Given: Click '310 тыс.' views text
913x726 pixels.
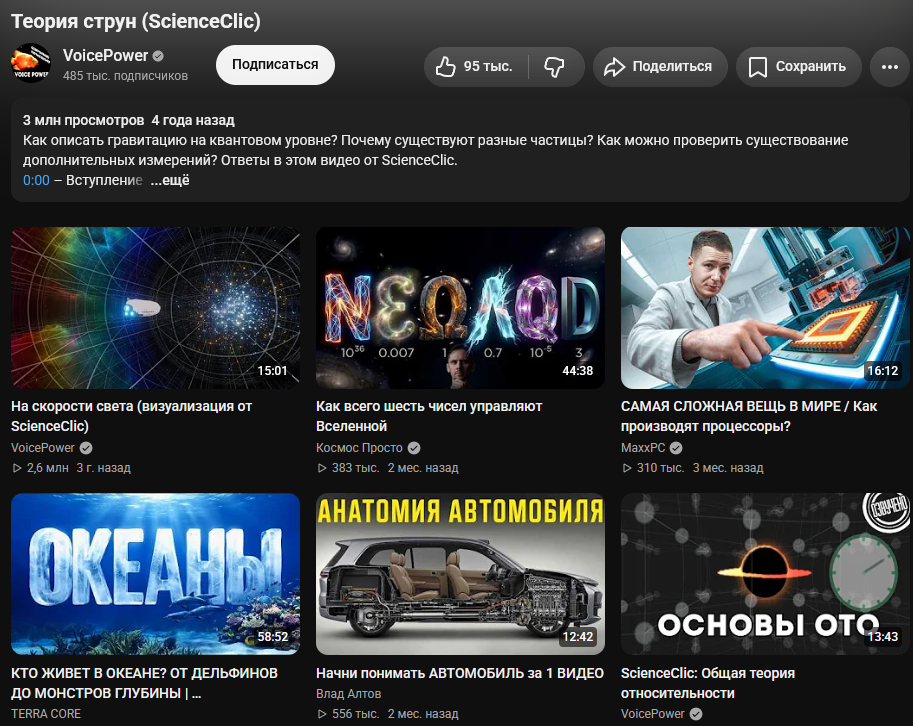Looking at the screenshot, I should [x=660, y=468].
